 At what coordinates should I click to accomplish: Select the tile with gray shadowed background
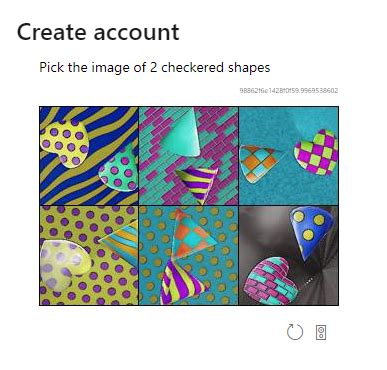(x=289, y=255)
